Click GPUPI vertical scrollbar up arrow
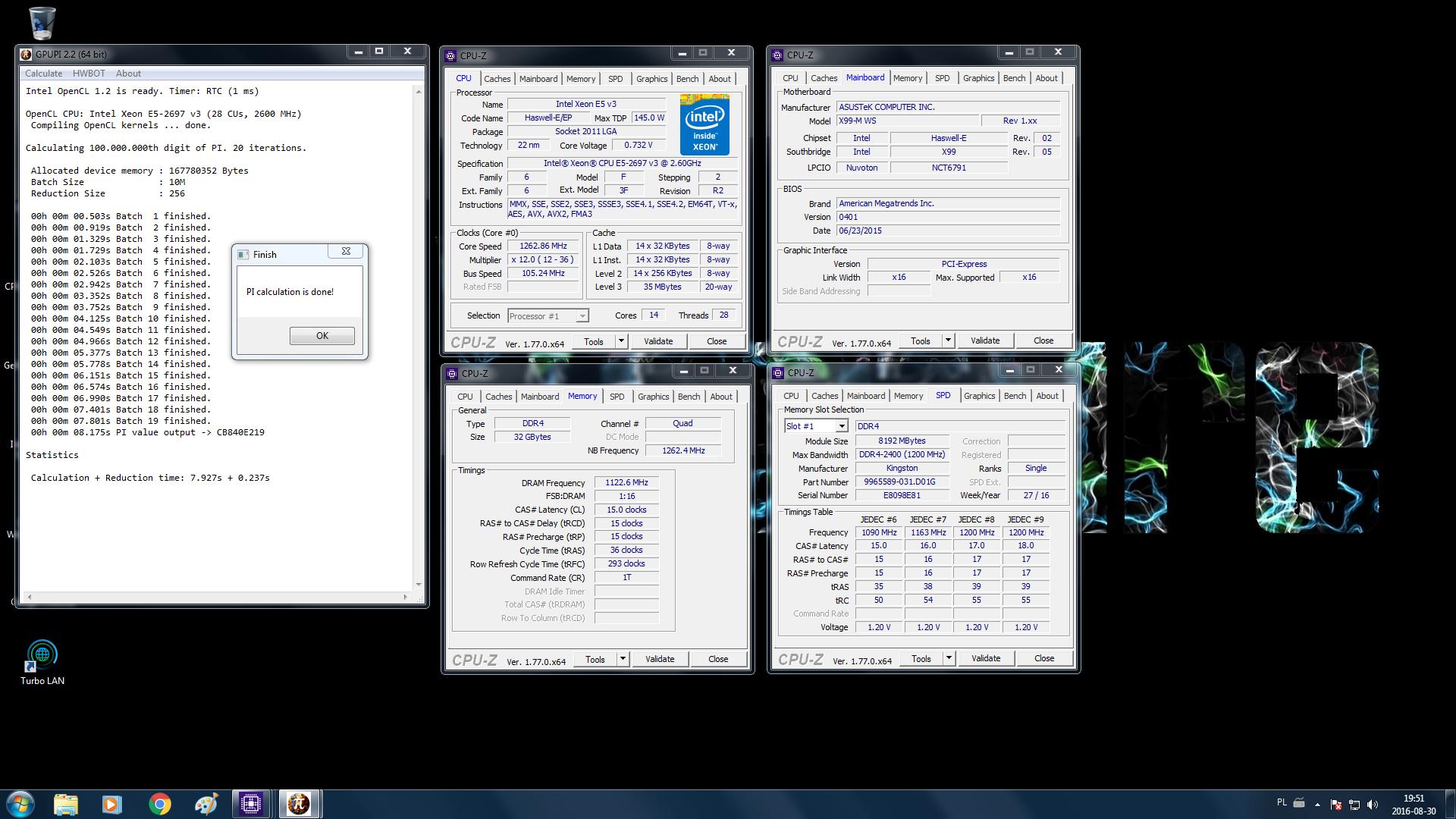Image resolution: width=1456 pixels, height=819 pixels. 418,91
